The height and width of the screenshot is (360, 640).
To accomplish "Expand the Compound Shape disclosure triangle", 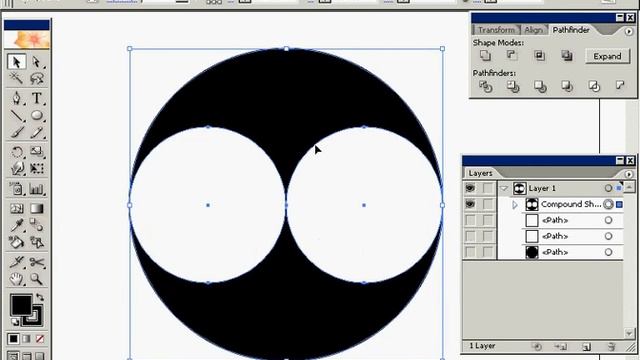I will click(x=515, y=204).
